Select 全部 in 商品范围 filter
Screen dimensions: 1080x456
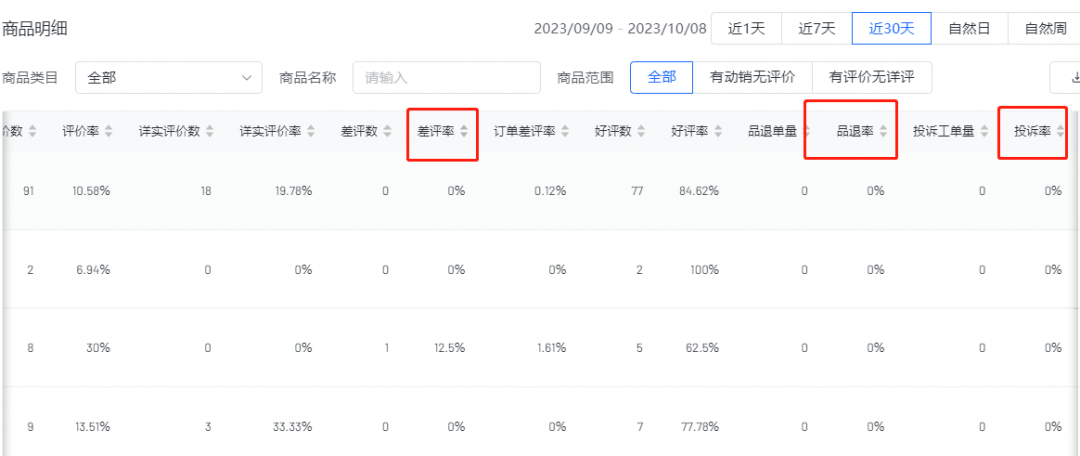click(661, 77)
